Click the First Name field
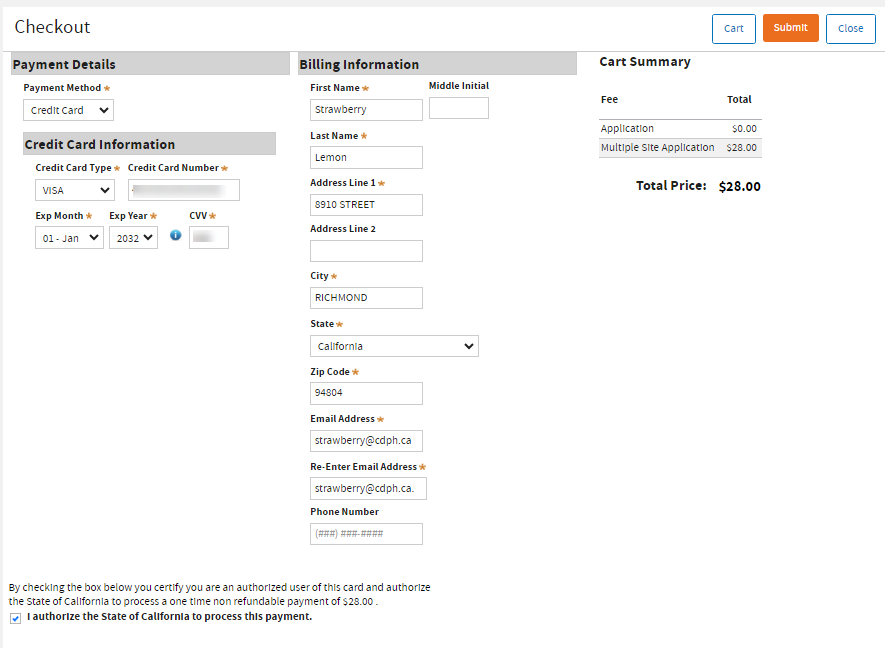This screenshot has height=648, width=885. 366,110
